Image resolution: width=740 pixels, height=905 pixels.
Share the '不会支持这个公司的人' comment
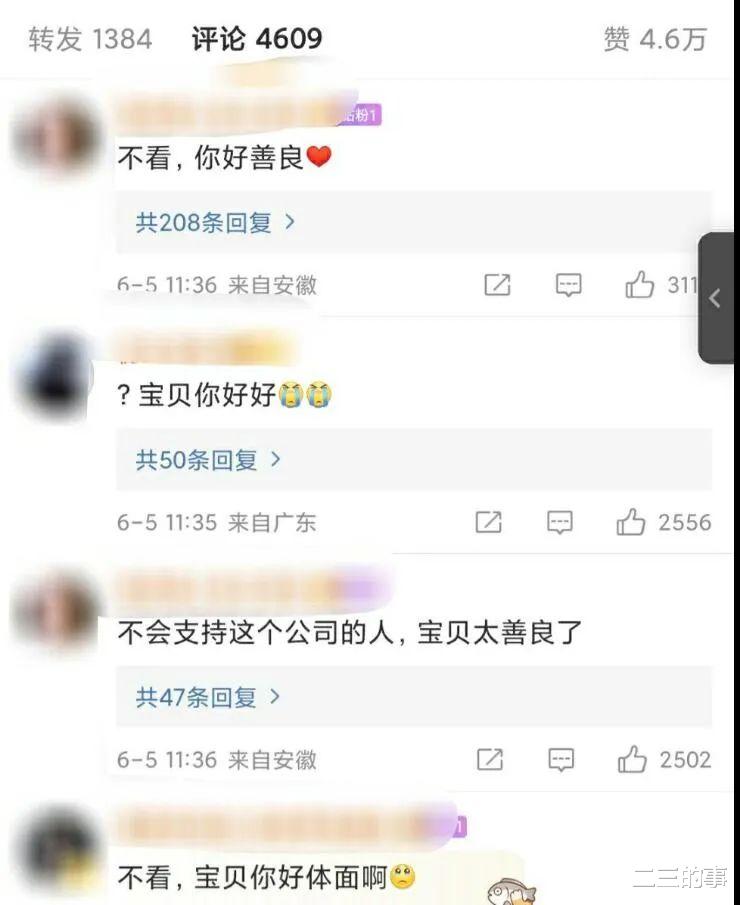click(x=489, y=760)
